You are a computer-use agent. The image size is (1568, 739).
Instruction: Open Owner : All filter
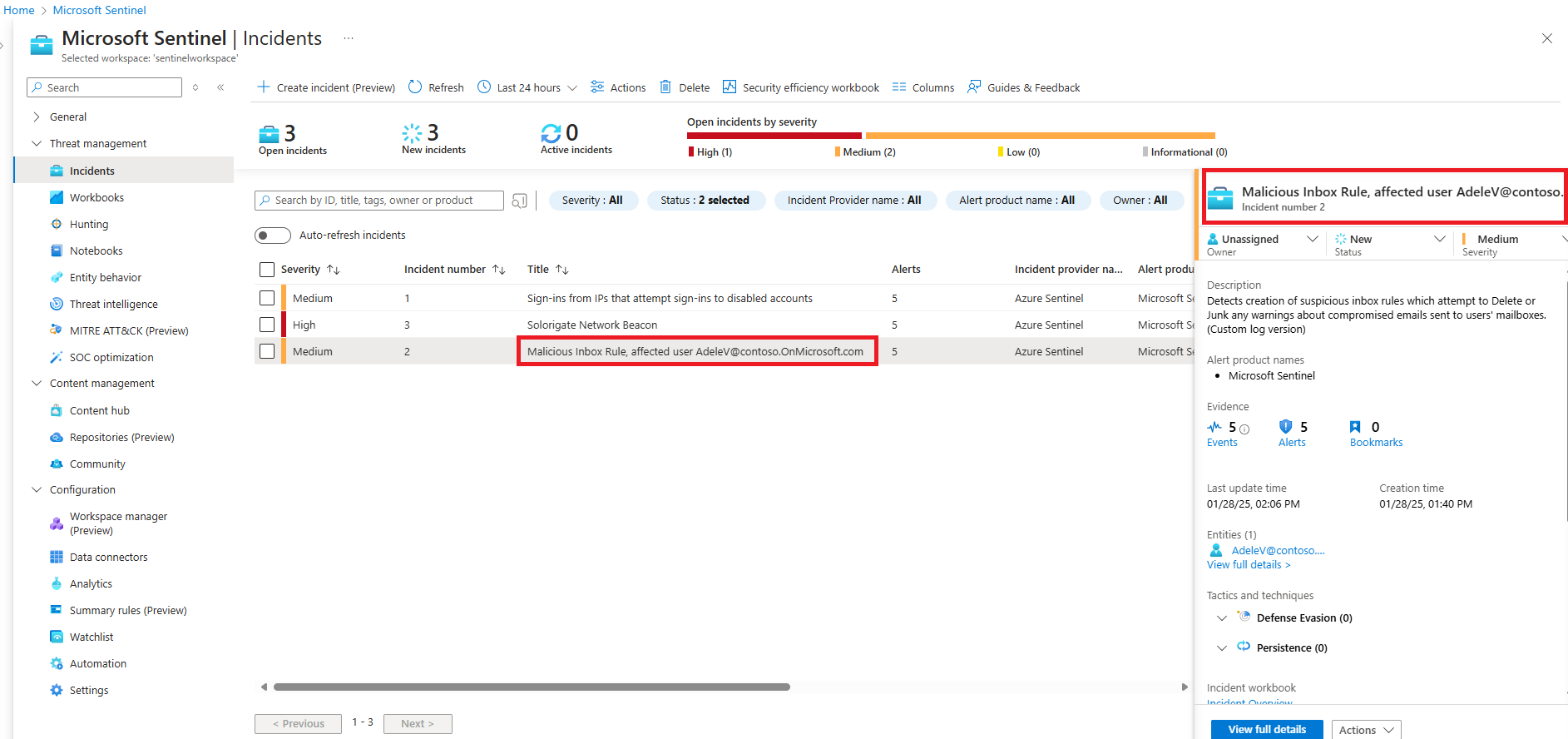click(1140, 201)
